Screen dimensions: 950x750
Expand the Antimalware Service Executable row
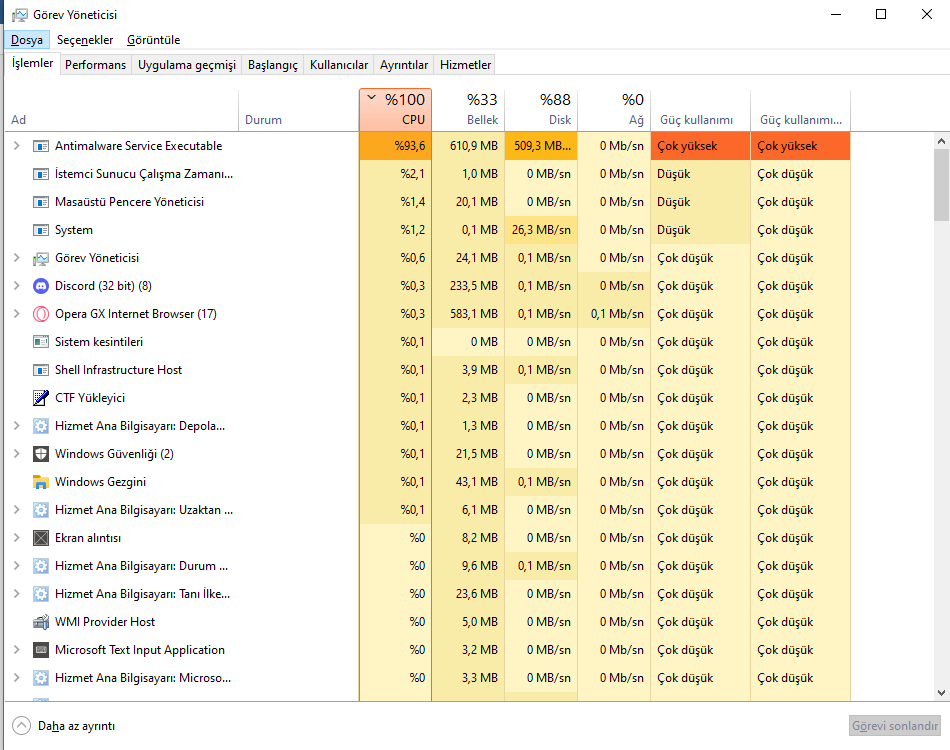(x=17, y=145)
